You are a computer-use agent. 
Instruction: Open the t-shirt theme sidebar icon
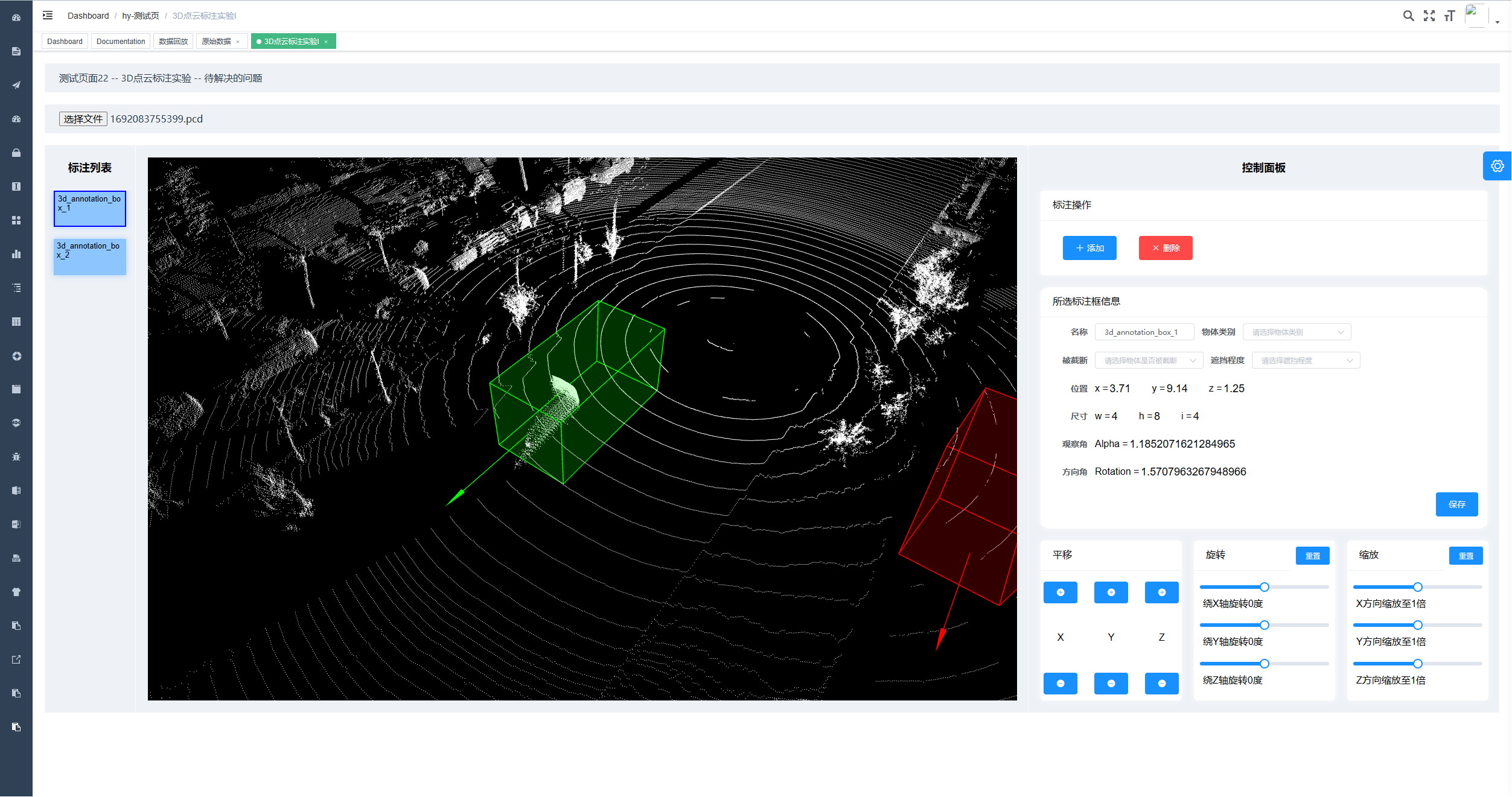[16, 592]
